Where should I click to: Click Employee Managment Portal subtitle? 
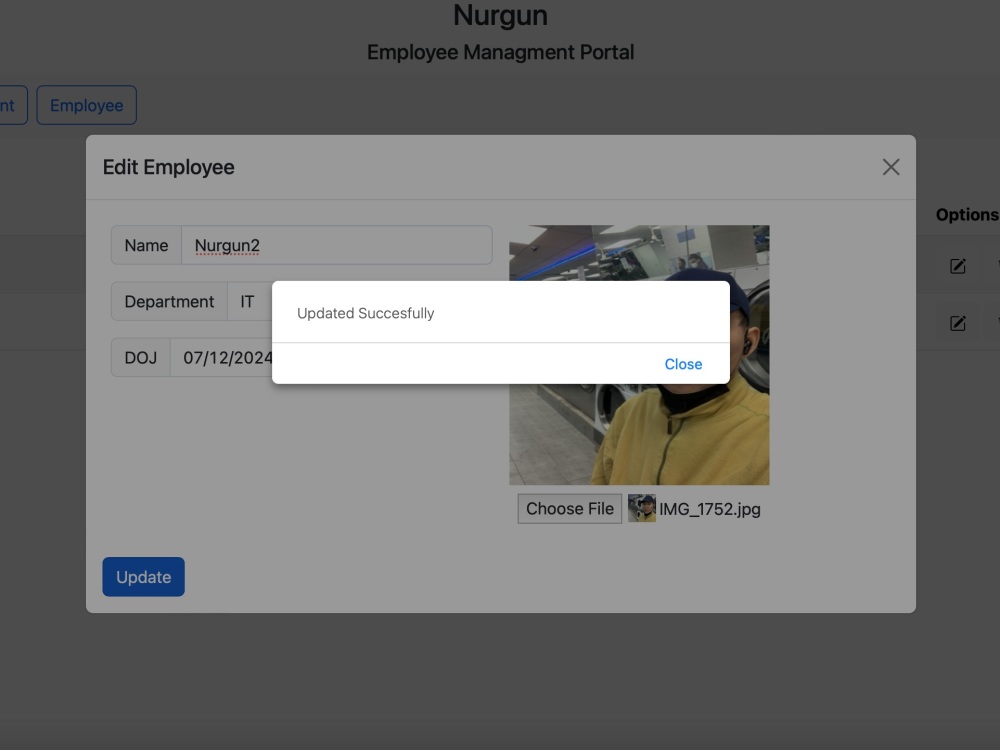coord(501,52)
